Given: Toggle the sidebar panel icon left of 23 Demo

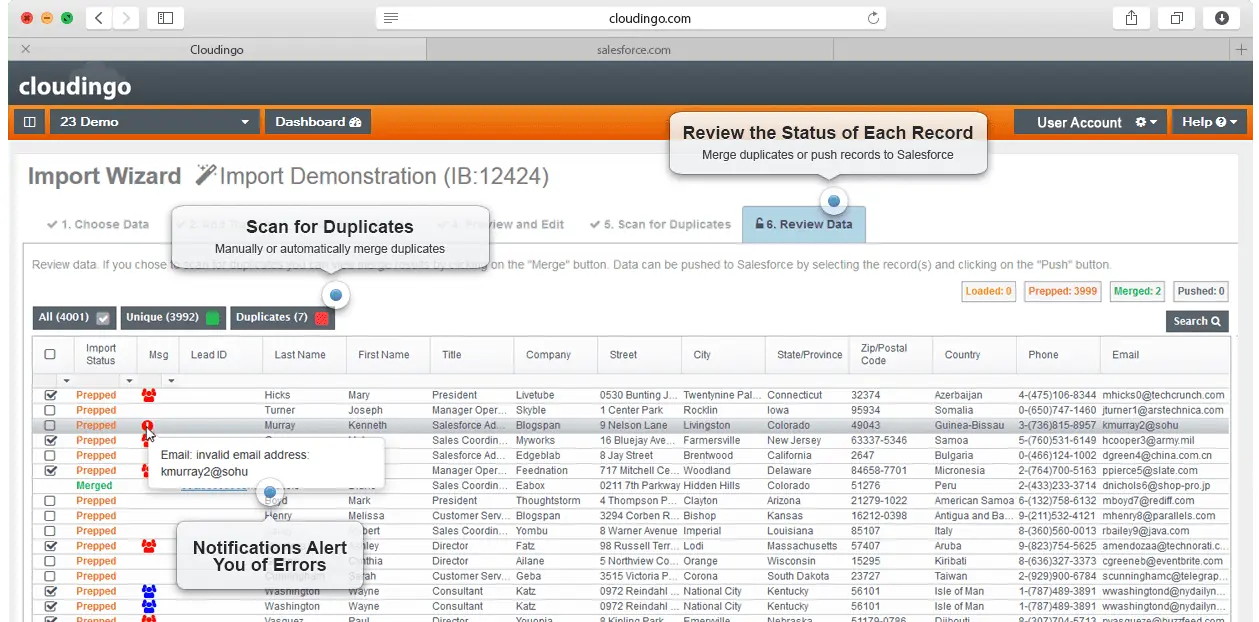Looking at the screenshot, I should click(x=30, y=122).
